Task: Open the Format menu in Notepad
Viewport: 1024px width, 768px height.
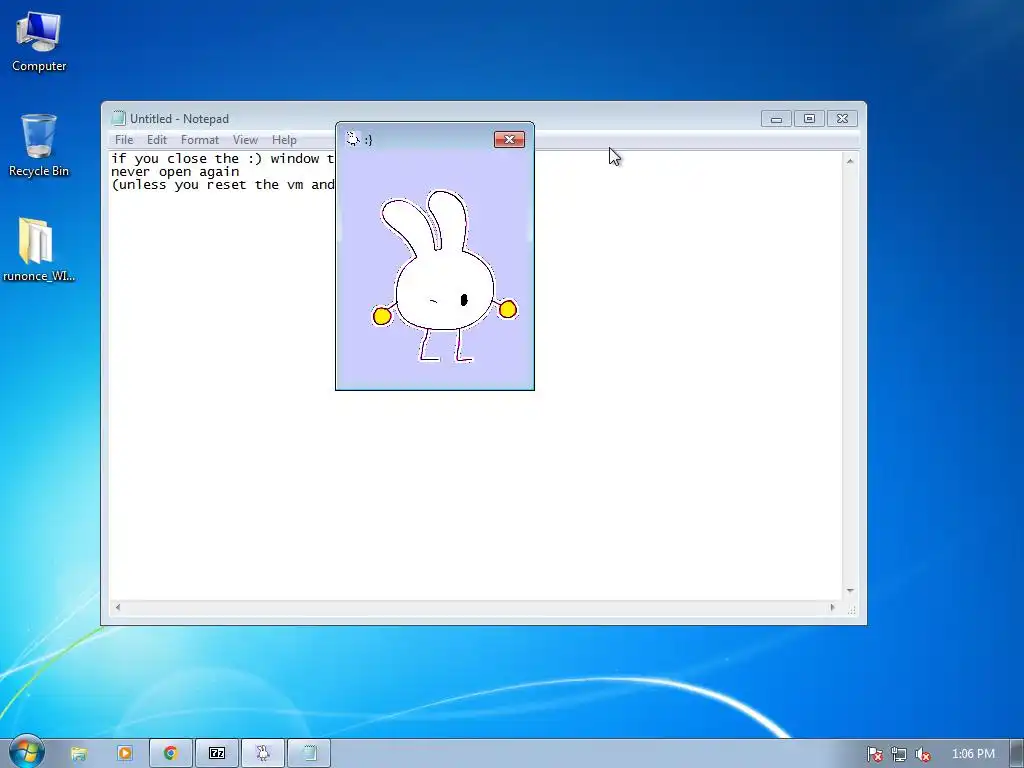Action: pyautogui.click(x=200, y=140)
